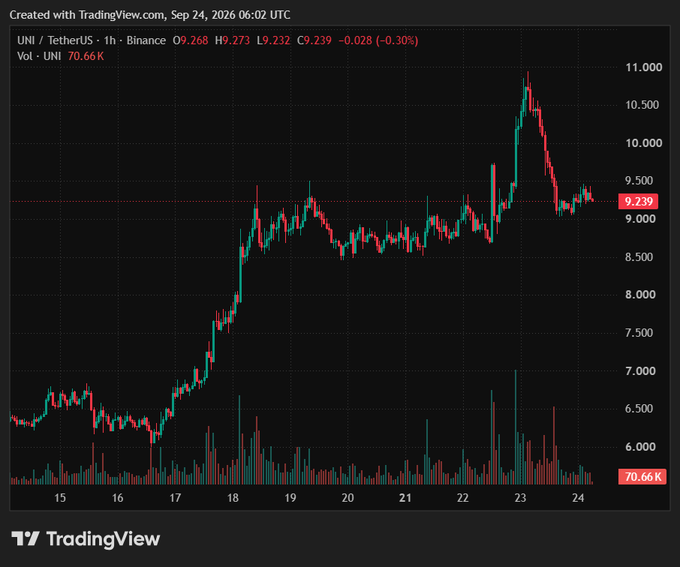Click the red 70.66 K volume axis tag

point(642,476)
